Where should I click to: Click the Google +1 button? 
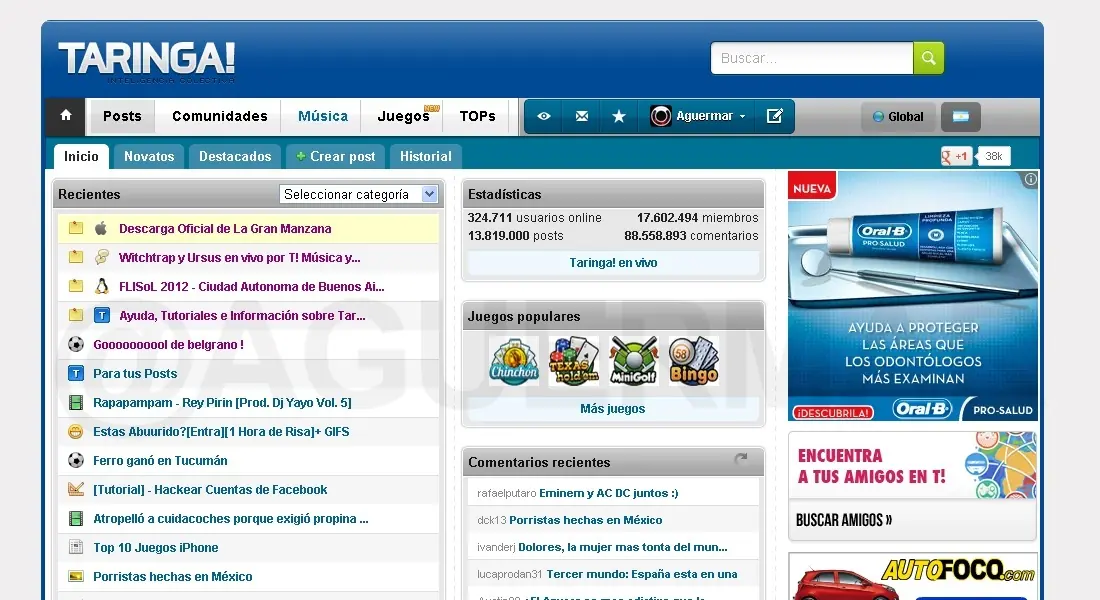(956, 156)
